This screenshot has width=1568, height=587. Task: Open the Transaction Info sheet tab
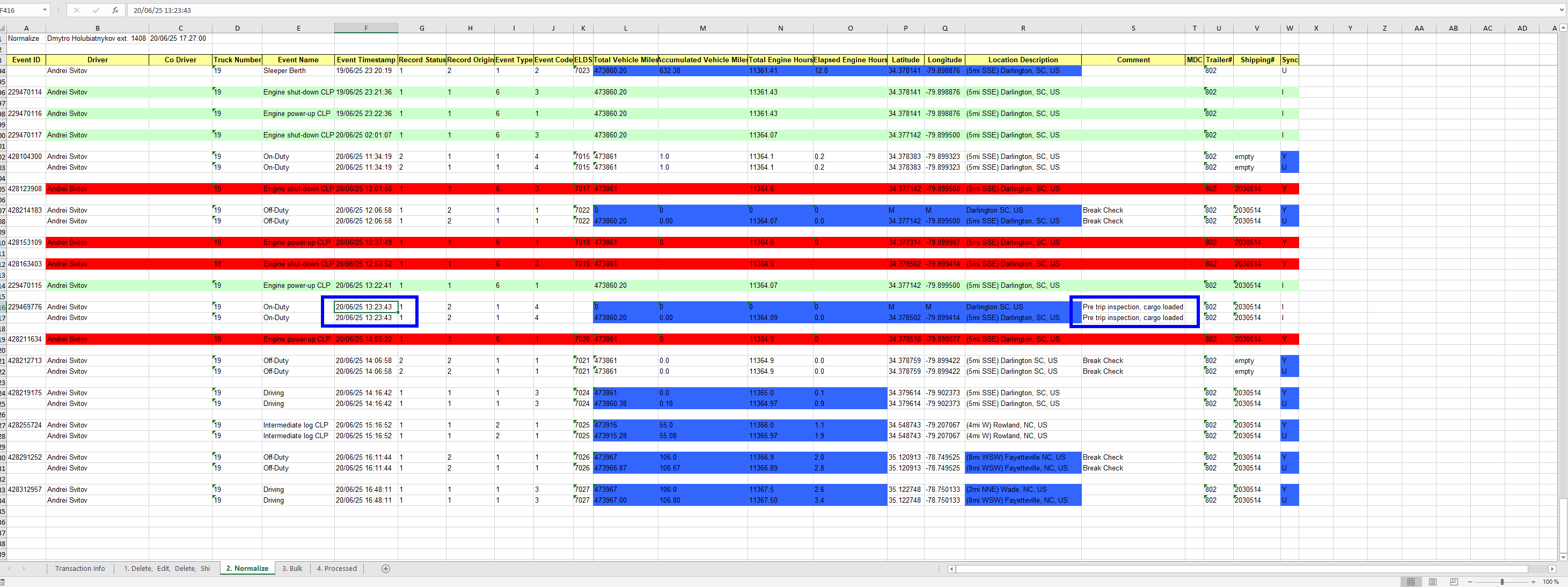pyautogui.click(x=80, y=568)
